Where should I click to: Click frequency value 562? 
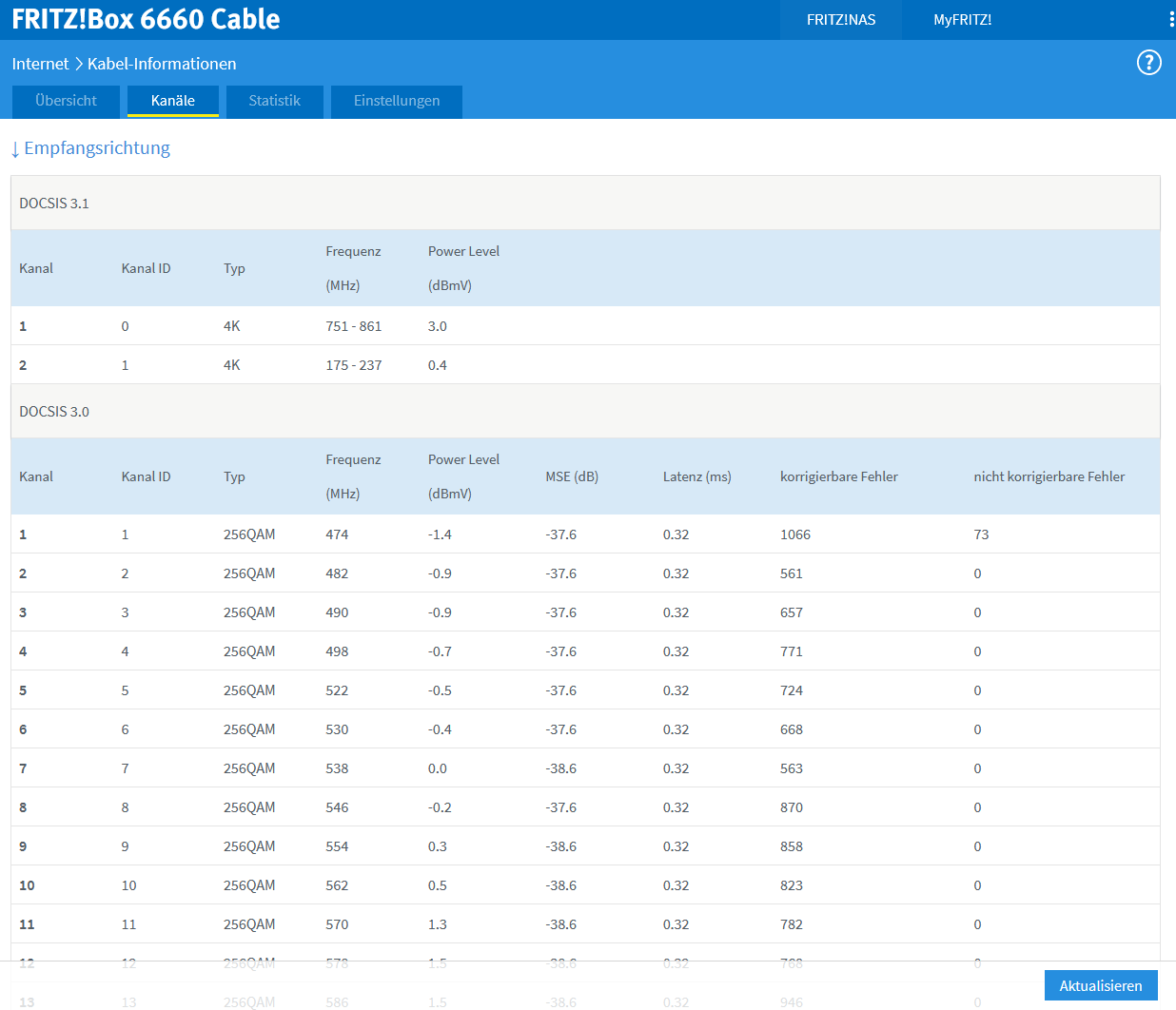337,885
